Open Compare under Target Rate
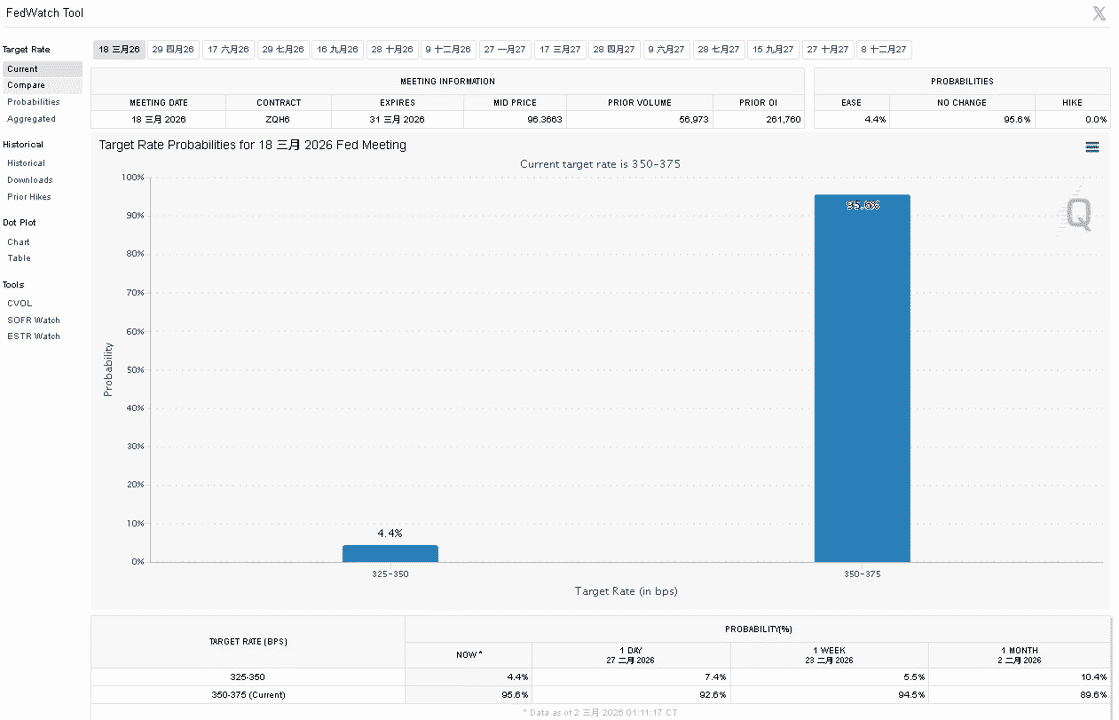This screenshot has height=720, width=1119. coord(42,86)
